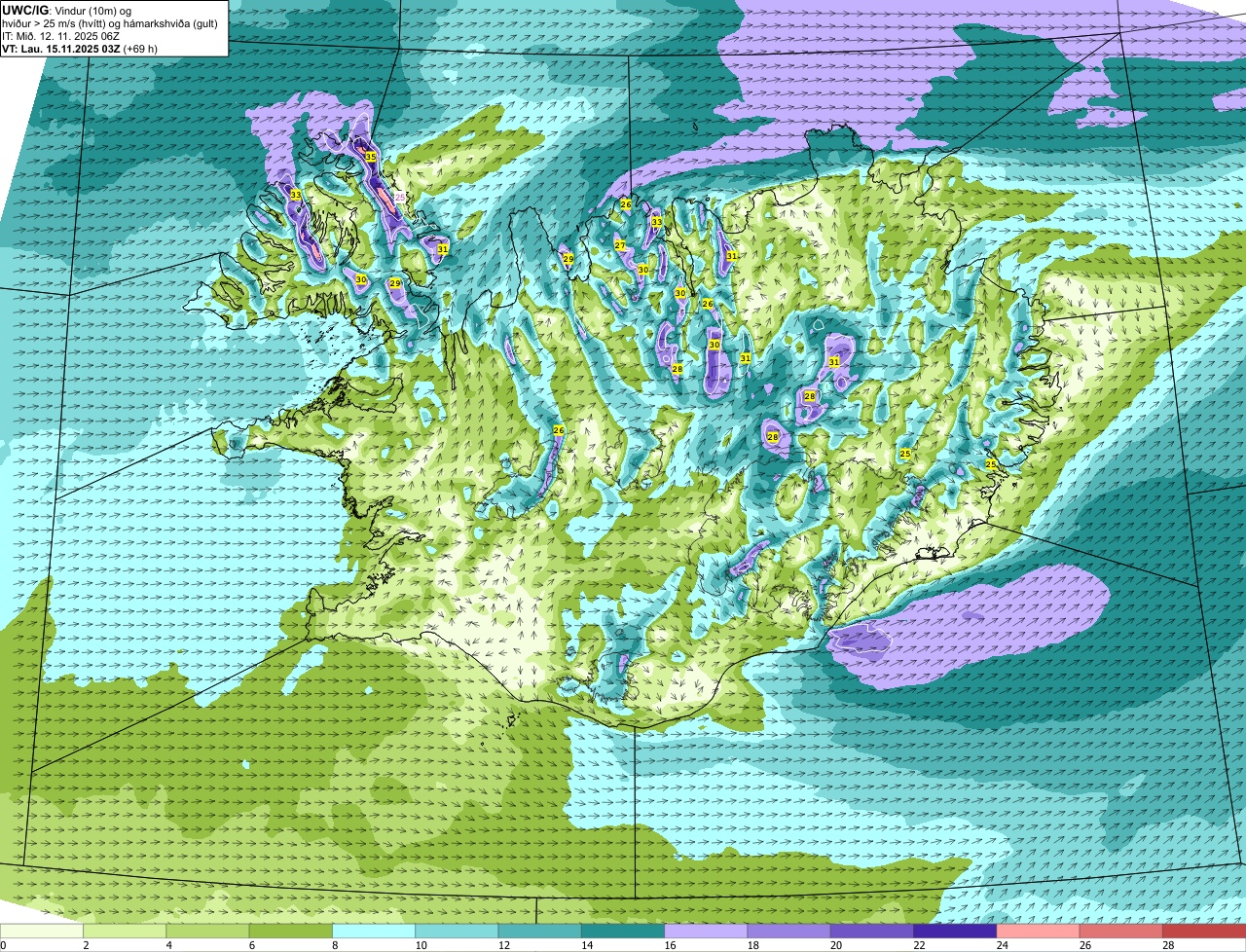Select the legend scale value 28
This screenshot has height=952, width=1246.
(x=1167, y=945)
